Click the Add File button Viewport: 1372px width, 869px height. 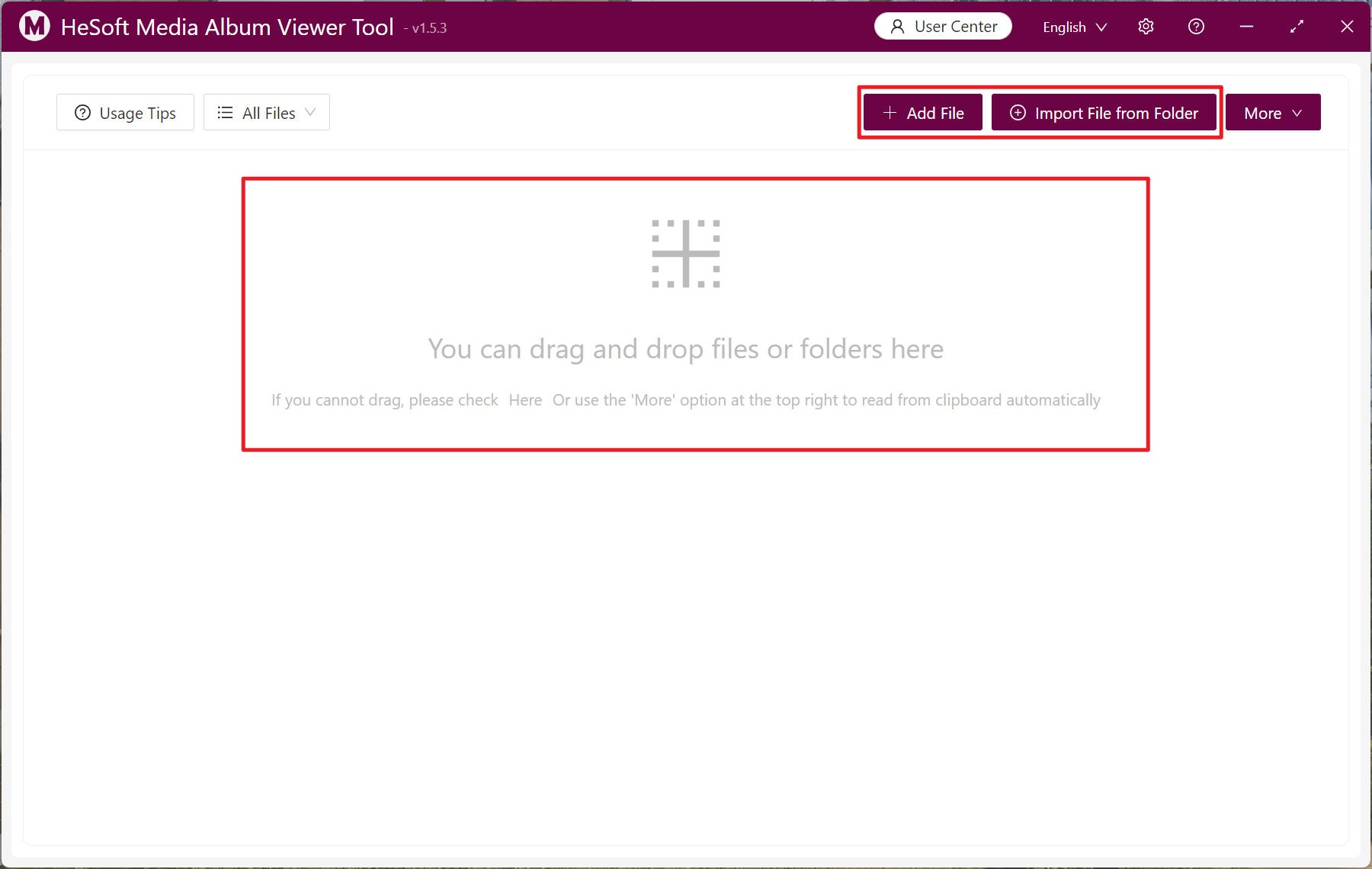coord(923,113)
